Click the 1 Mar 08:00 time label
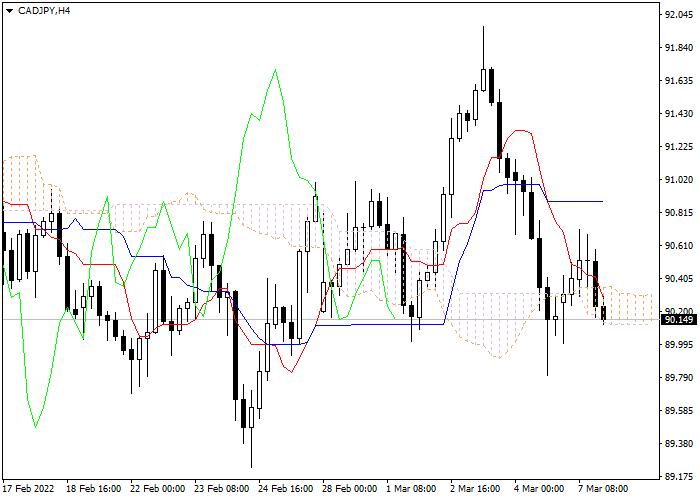The image size is (700, 500). click(411, 488)
